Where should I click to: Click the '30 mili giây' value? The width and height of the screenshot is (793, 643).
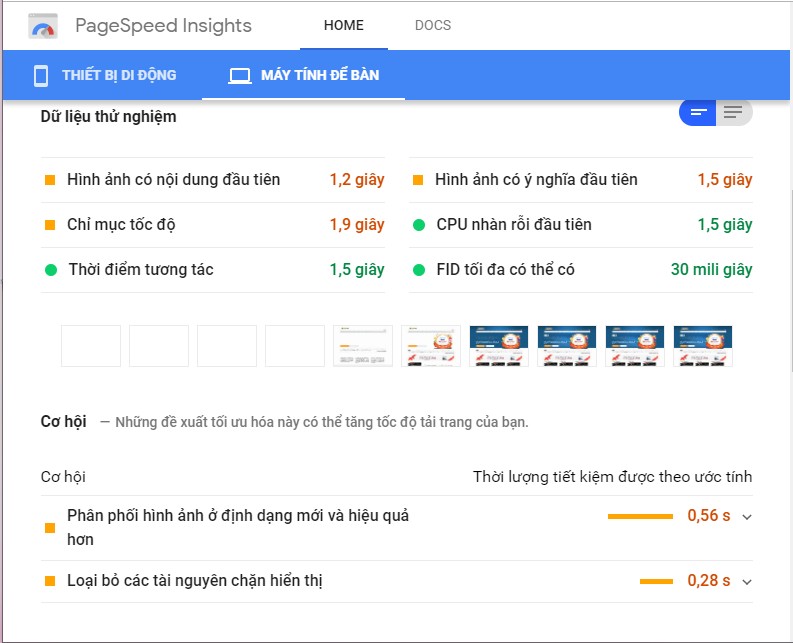(712, 270)
